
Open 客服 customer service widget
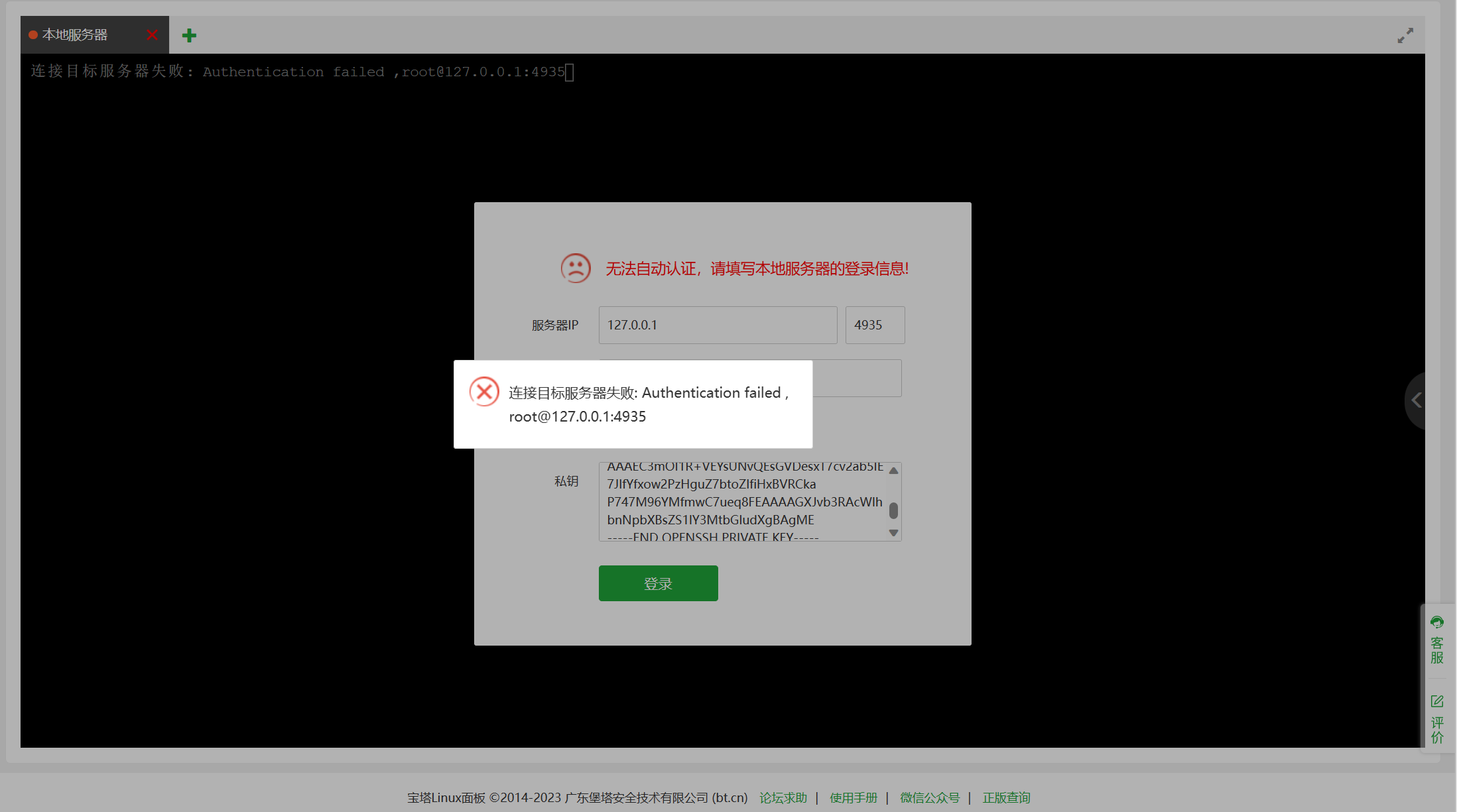point(1436,640)
